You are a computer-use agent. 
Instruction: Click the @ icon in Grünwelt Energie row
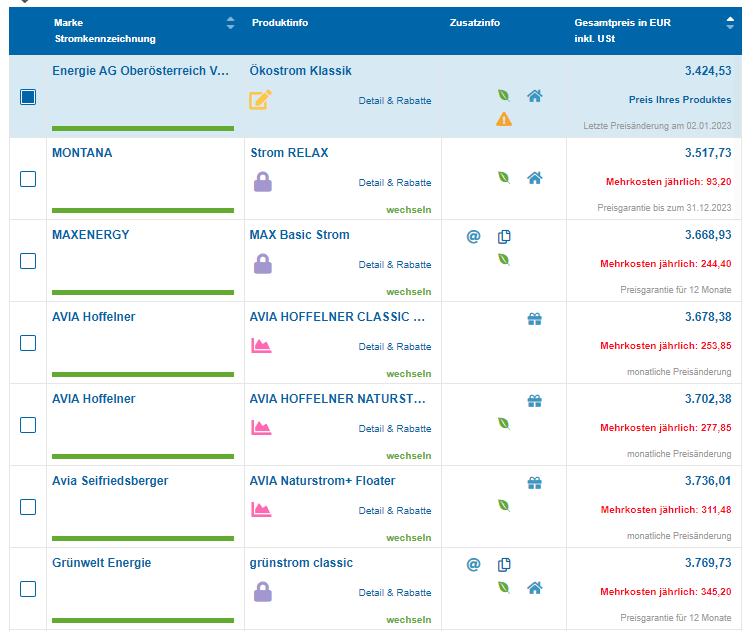474,565
